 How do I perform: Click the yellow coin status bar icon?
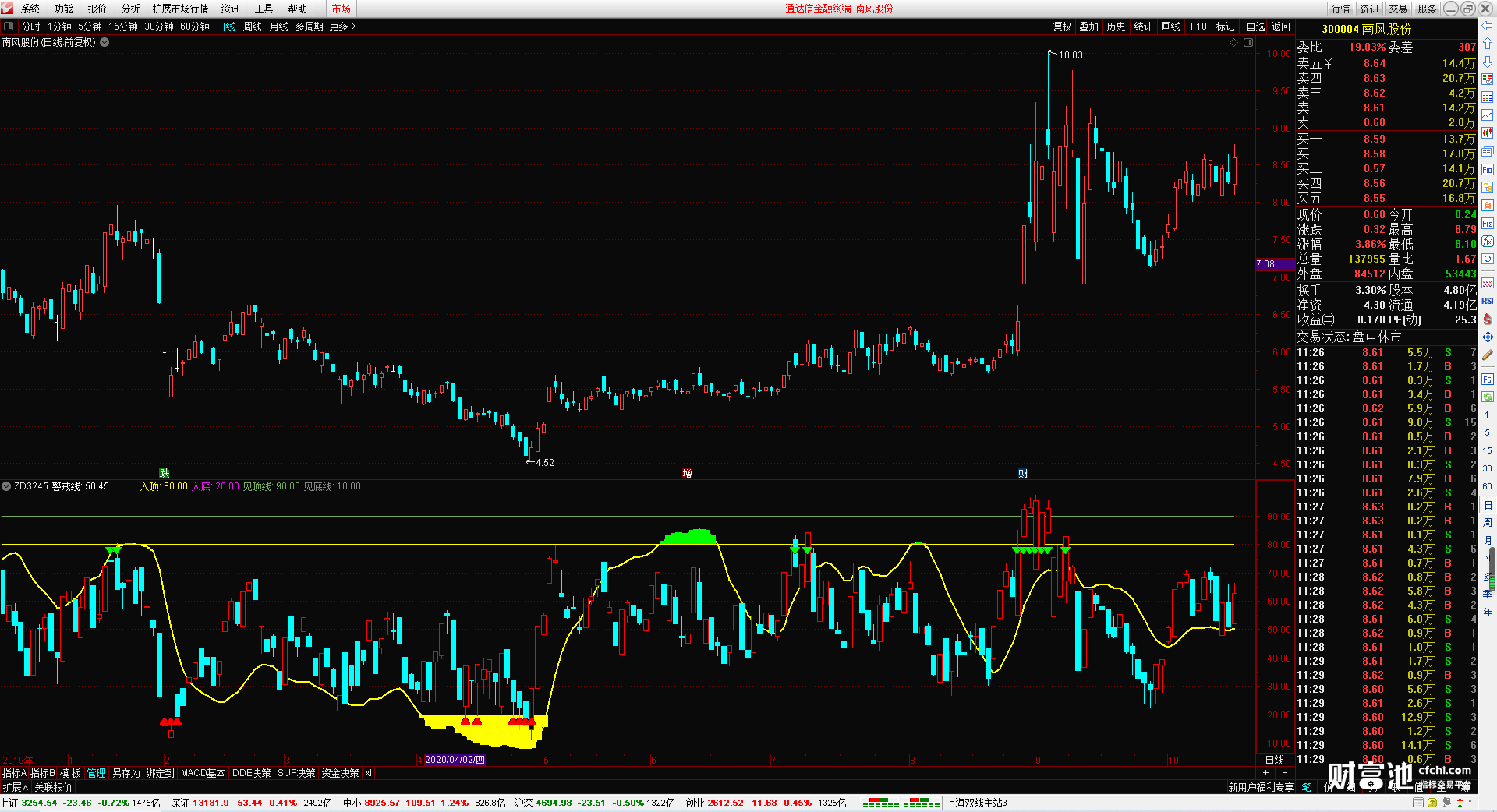pyautogui.click(x=1432, y=803)
